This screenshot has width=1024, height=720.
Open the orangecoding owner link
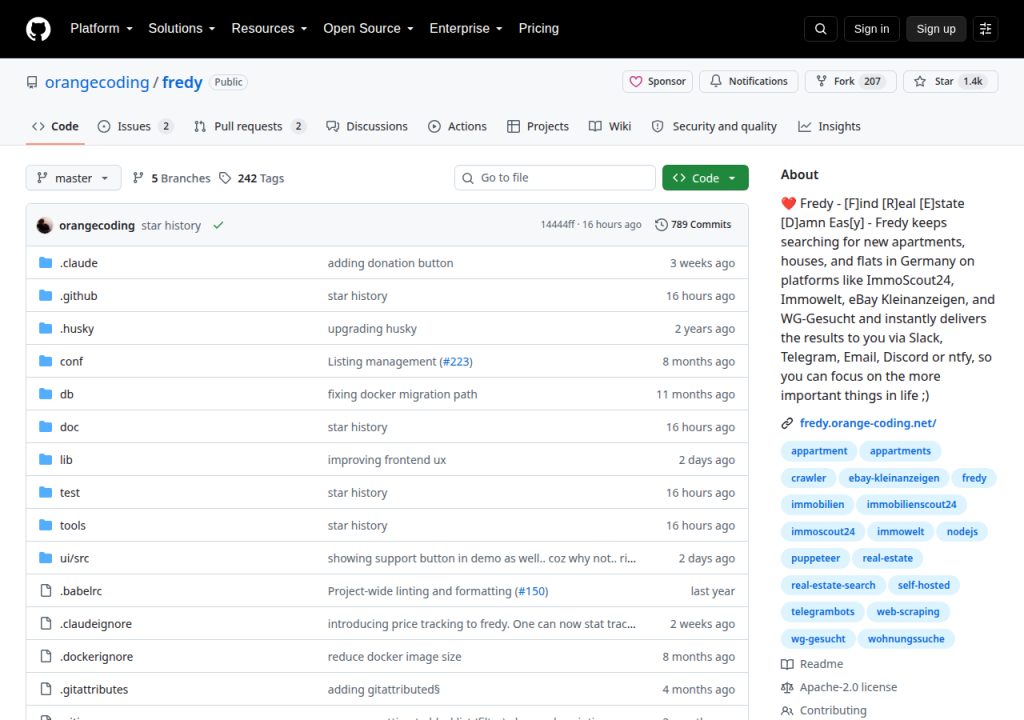point(97,82)
